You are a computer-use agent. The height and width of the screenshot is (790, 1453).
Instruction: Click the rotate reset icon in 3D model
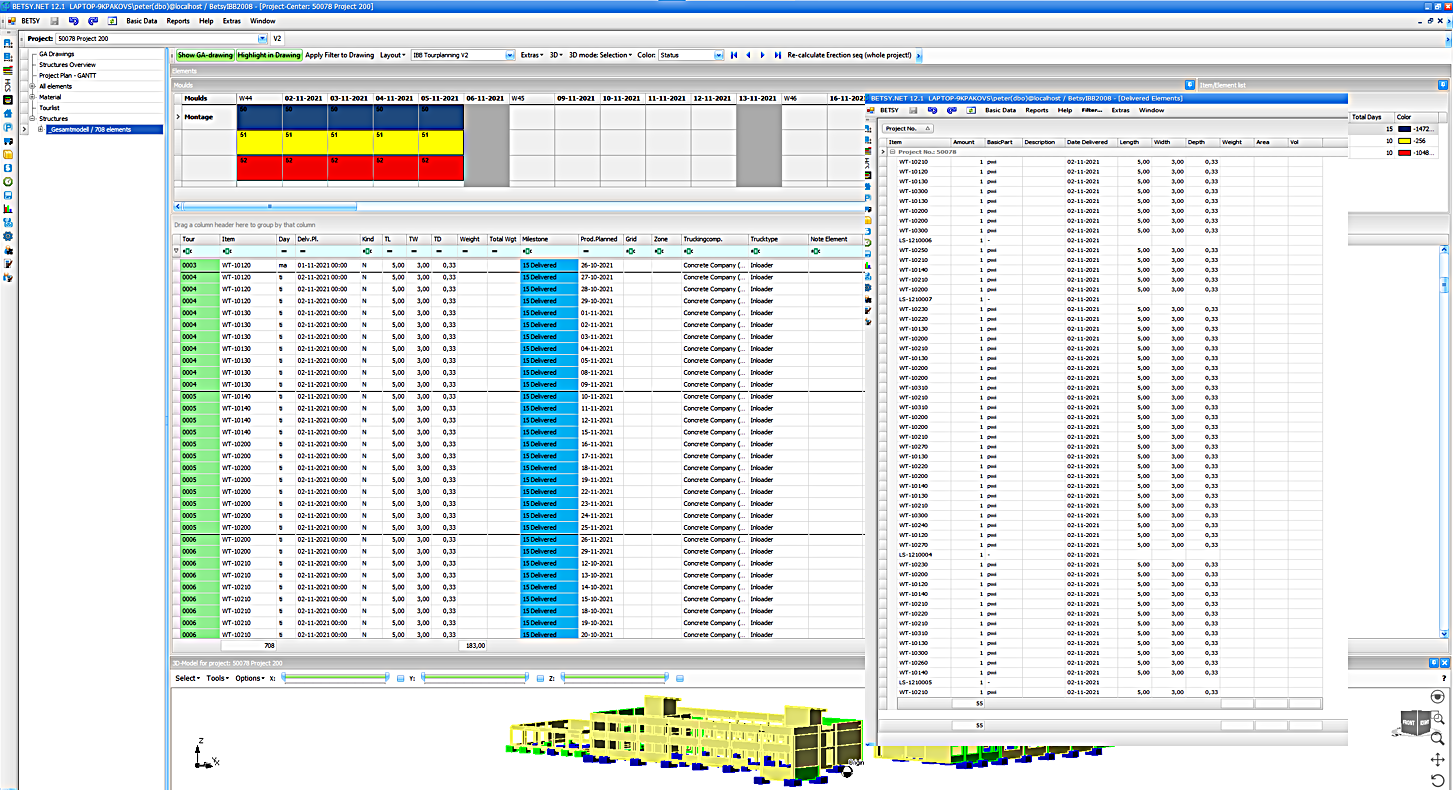[1438, 780]
